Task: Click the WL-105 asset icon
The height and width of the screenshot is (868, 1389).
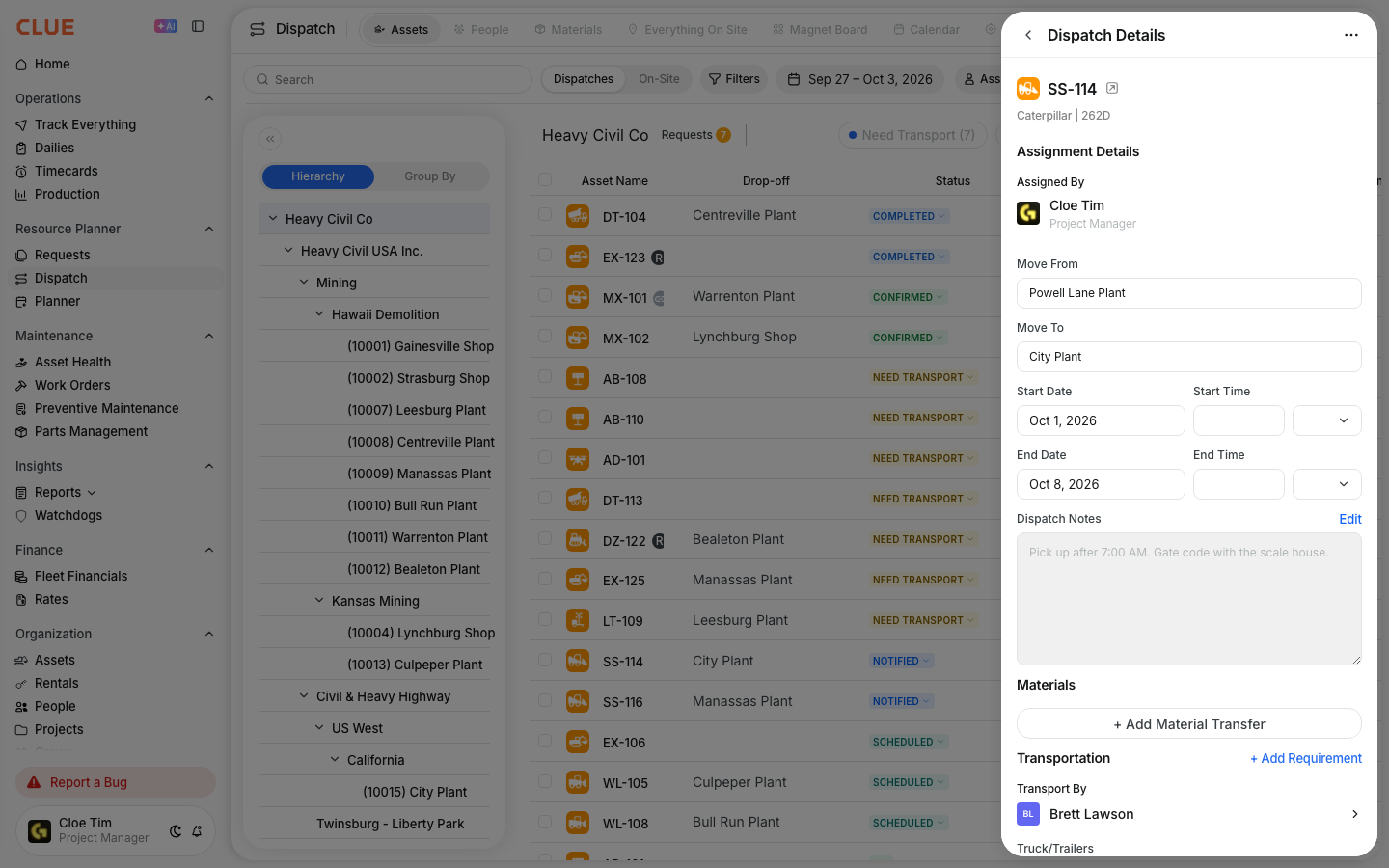Action: 578,782
